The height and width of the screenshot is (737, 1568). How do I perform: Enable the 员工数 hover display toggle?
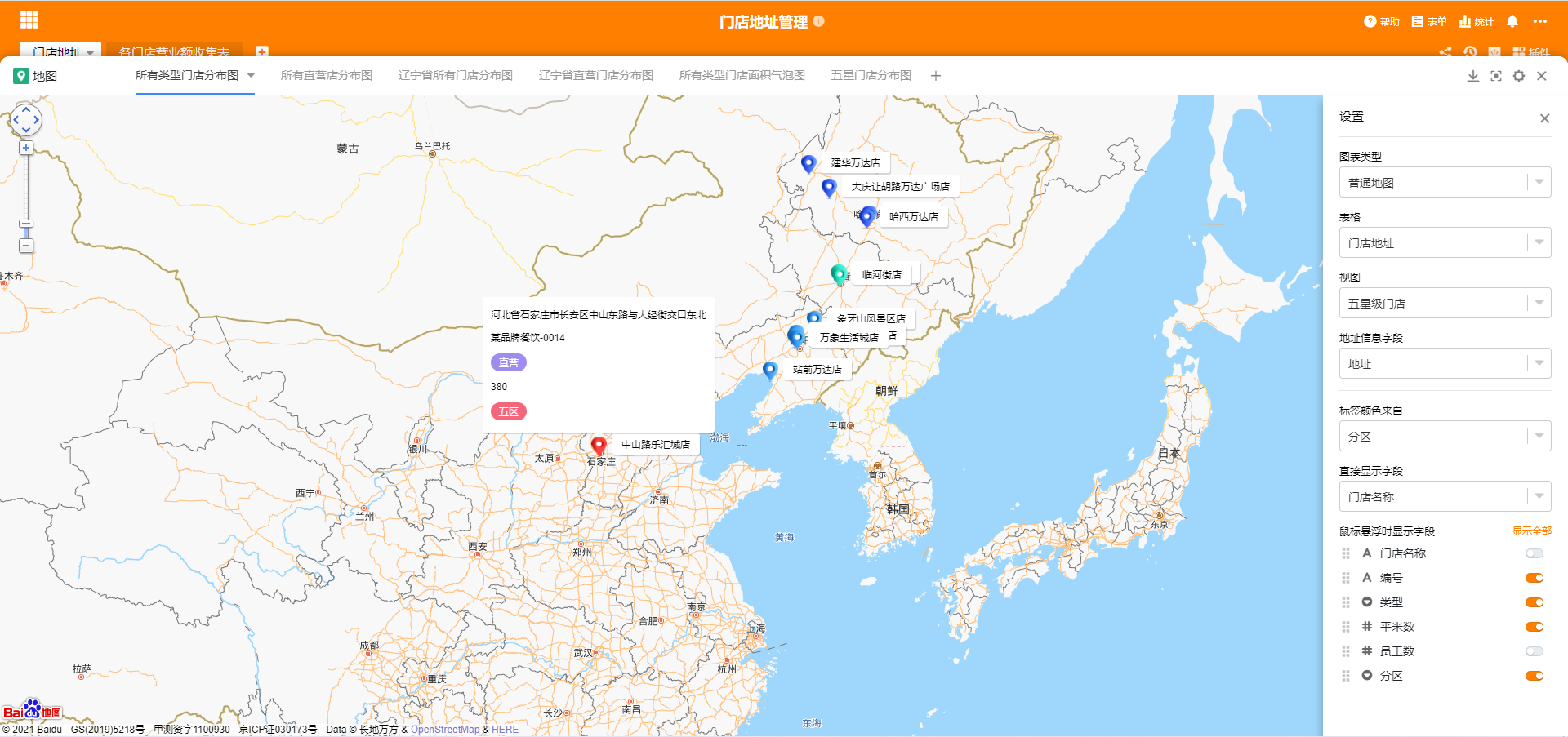coord(1534,651)
